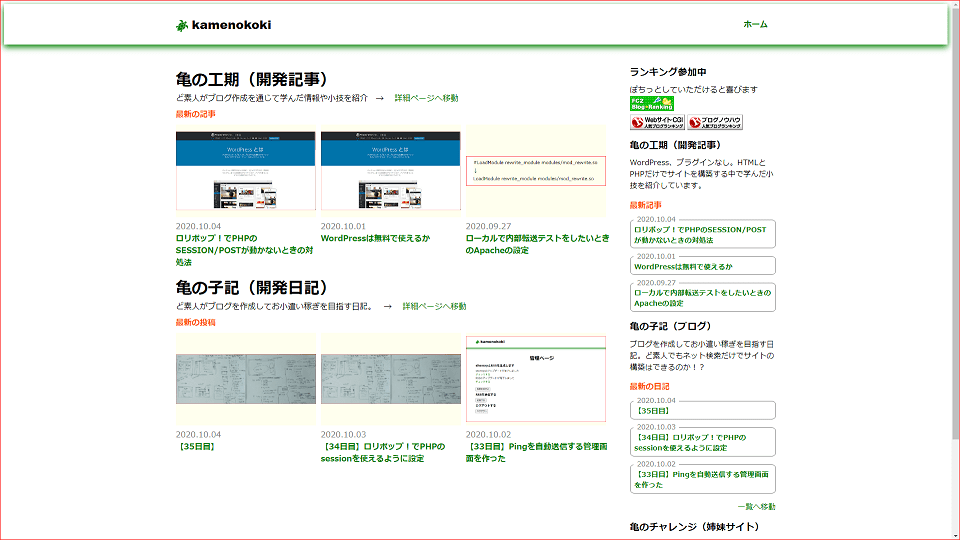960x540 pixels.
Task: Click the date 2020.10.03 under main thumbnails
Action: click(x=343, y=434)
